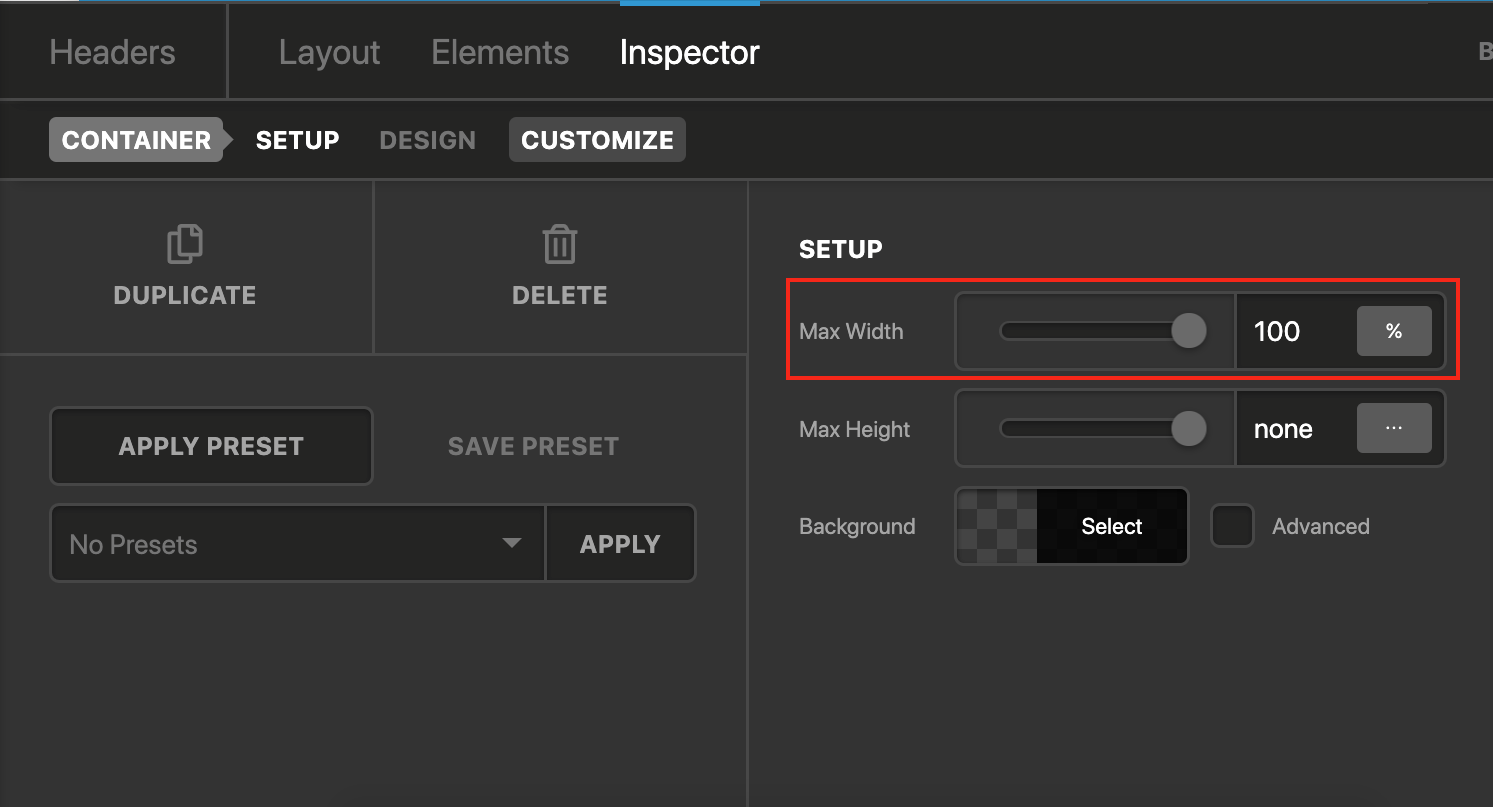Click the Delete trash can icon
The image size is (1493, 807).
(x=559, y=244)
